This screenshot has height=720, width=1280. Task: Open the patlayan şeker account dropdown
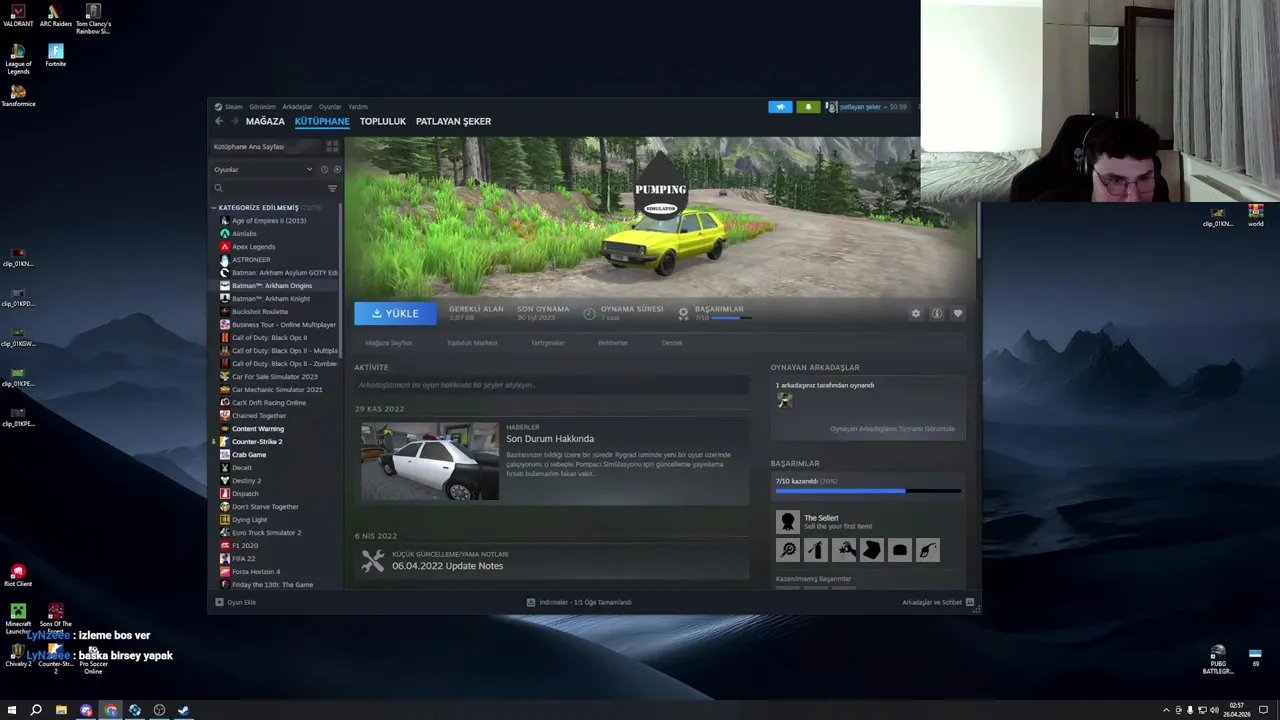pos(866,107)
